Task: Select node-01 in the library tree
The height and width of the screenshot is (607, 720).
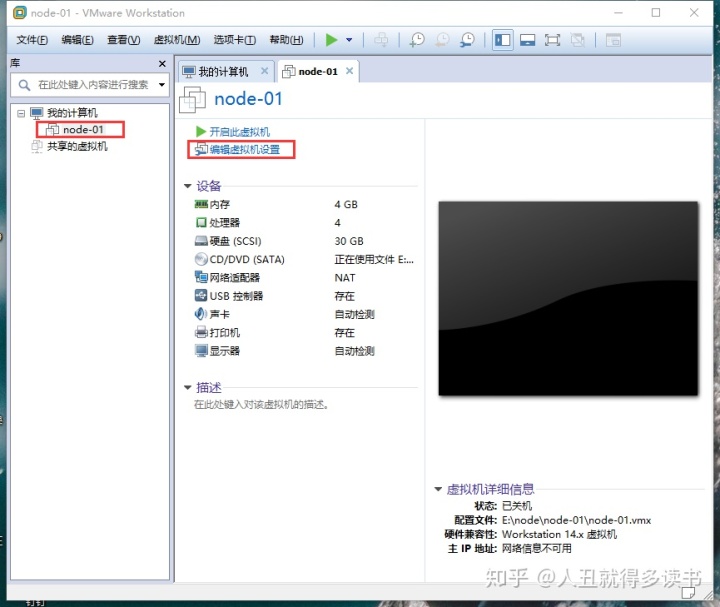Action: [x=83, y=130]
